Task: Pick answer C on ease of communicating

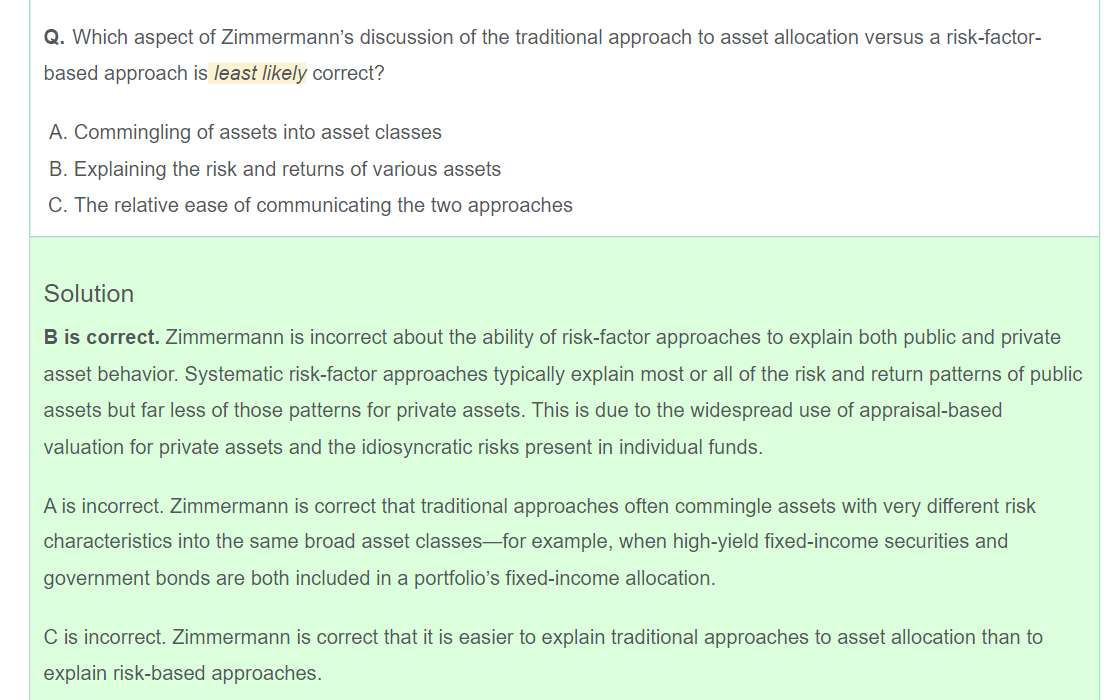Action: pyautogui.click(x=310, y=205)
